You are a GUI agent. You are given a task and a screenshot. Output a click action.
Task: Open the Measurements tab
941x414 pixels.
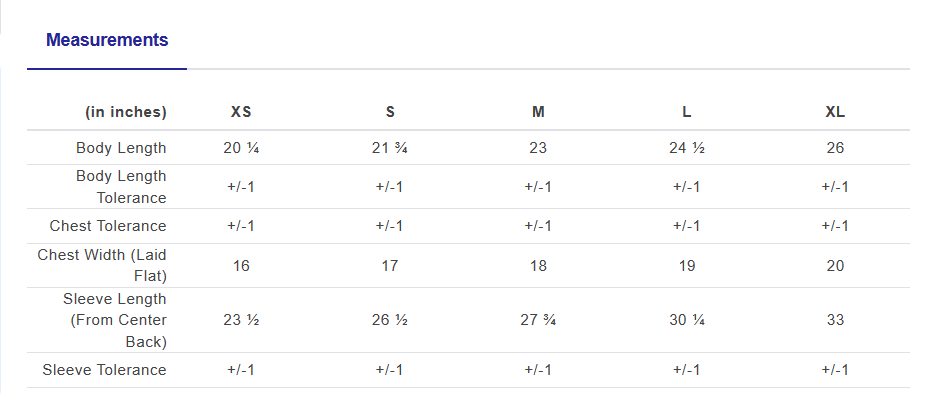(107, 41)
